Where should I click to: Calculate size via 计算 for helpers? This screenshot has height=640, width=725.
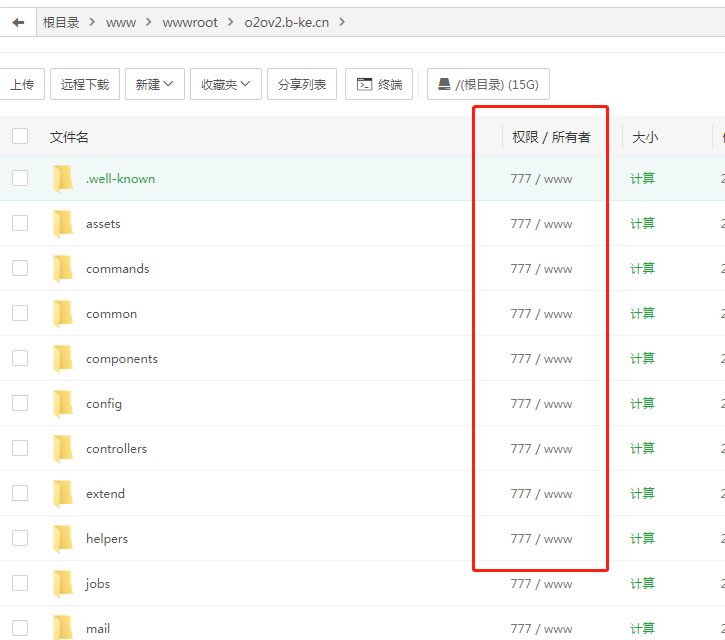(642, 539)
